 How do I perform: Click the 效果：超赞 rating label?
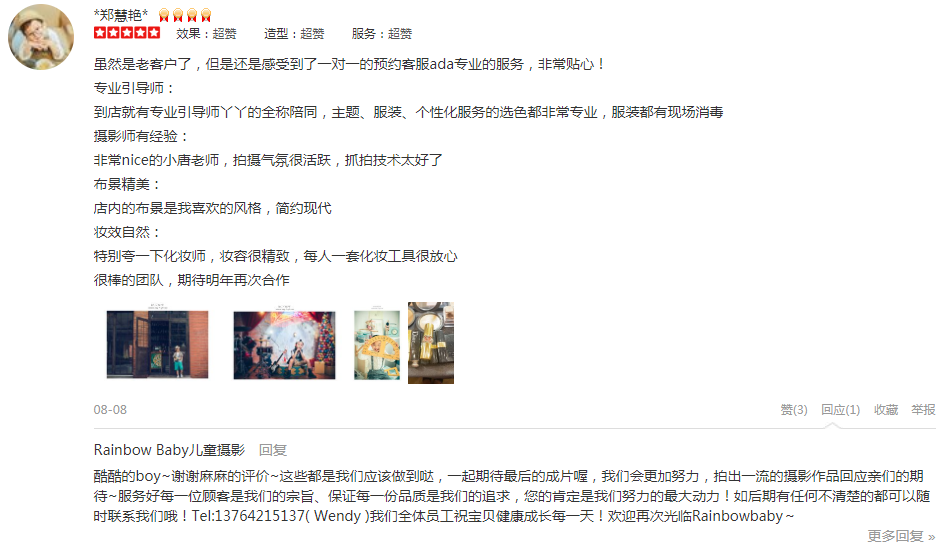206,34
